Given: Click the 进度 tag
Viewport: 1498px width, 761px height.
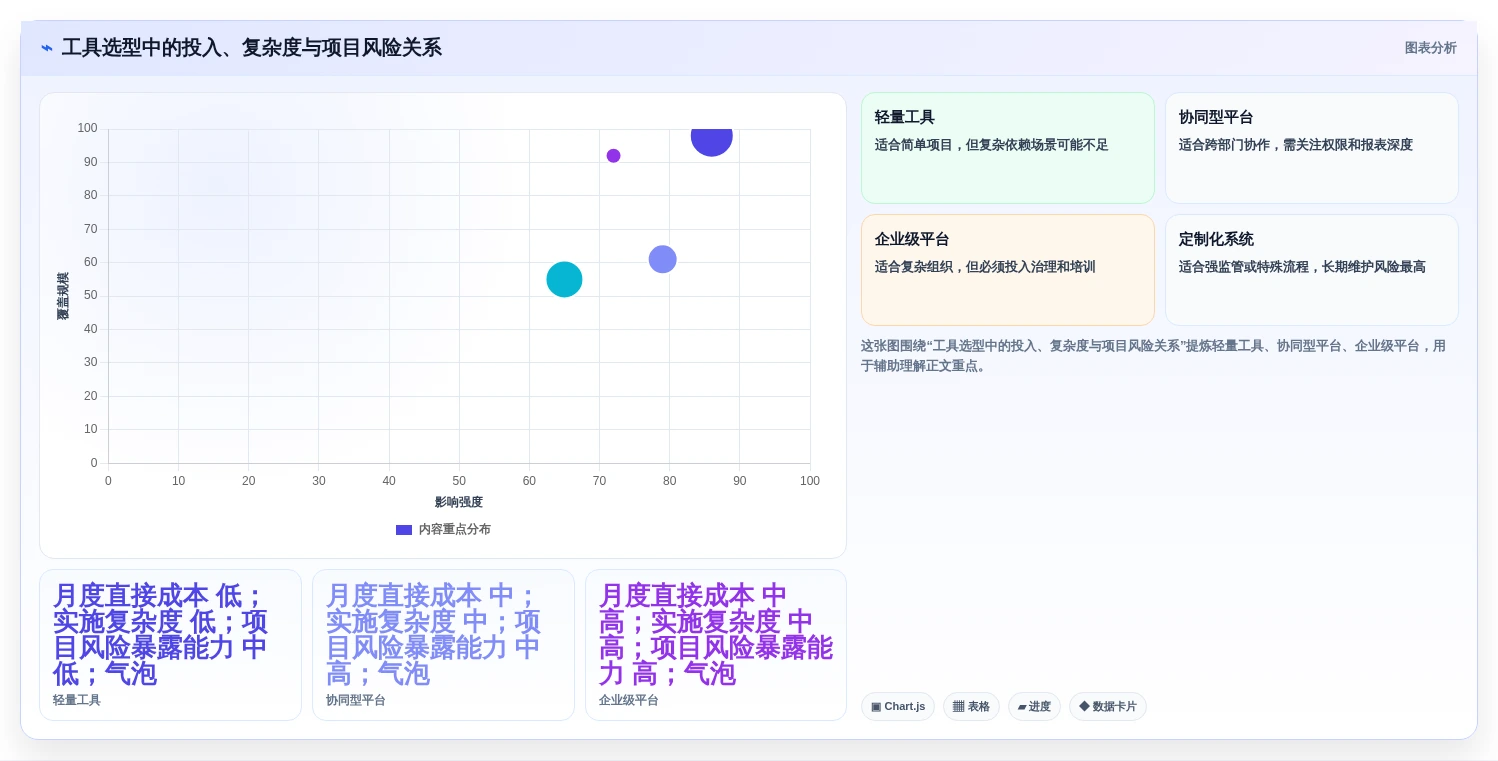Looking at the screenshot, I should (1034, 707).
